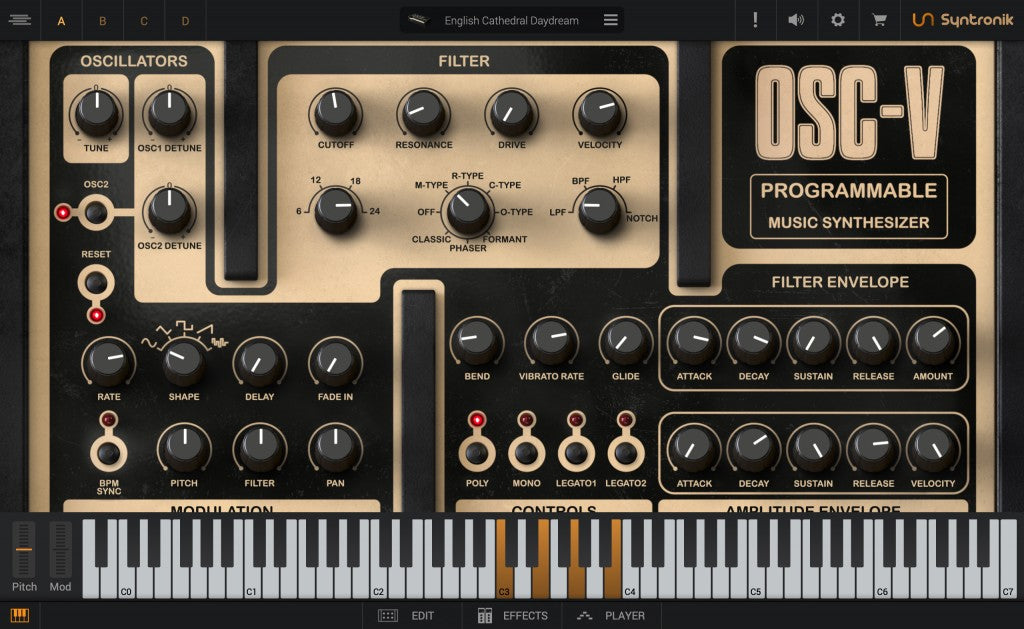Expand the top-left main menu
Image resolution: width=1024 pixels, height=629 pixels.
19,20
